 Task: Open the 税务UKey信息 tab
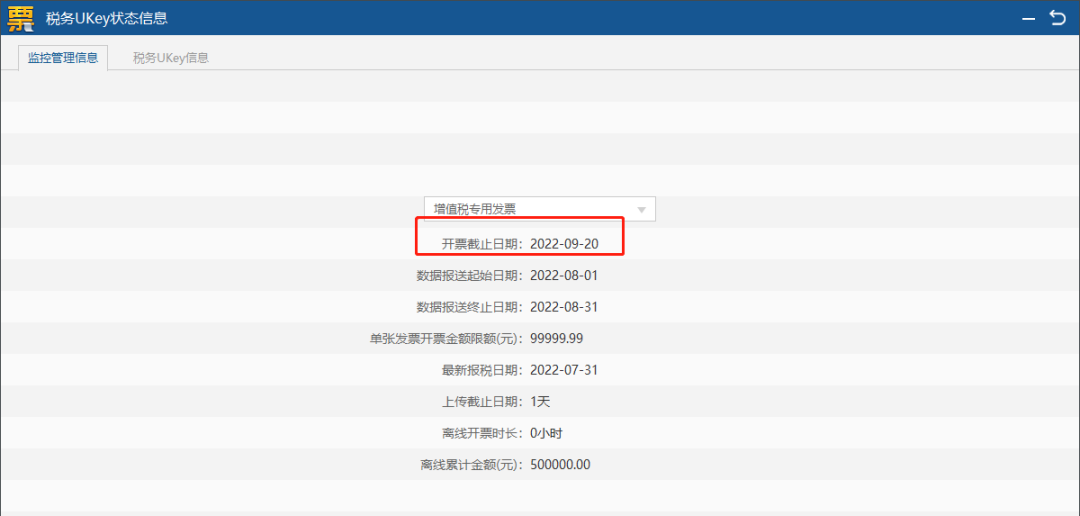(x=171, y=58)
